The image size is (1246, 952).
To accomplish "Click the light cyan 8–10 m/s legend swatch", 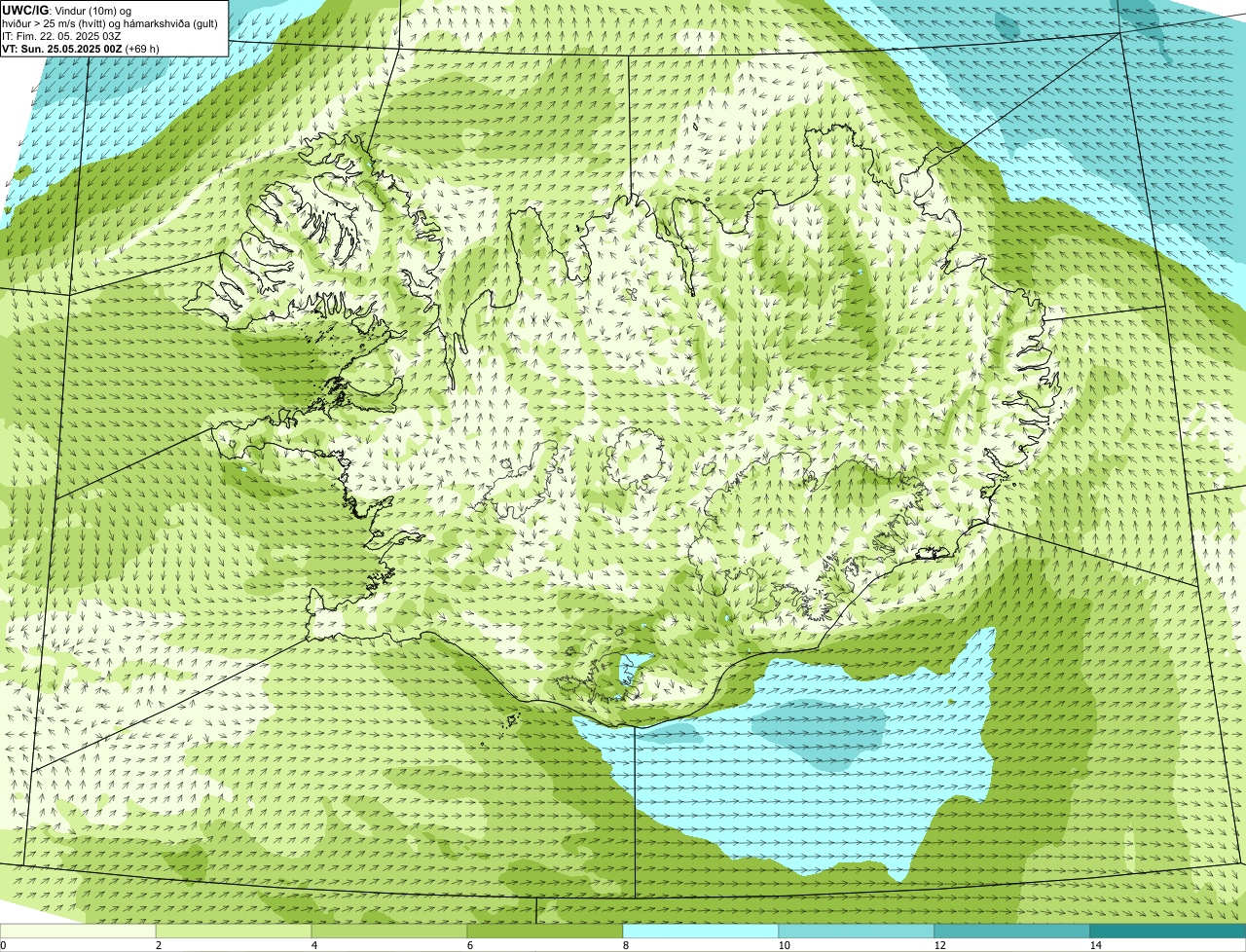I will (701, 932).
